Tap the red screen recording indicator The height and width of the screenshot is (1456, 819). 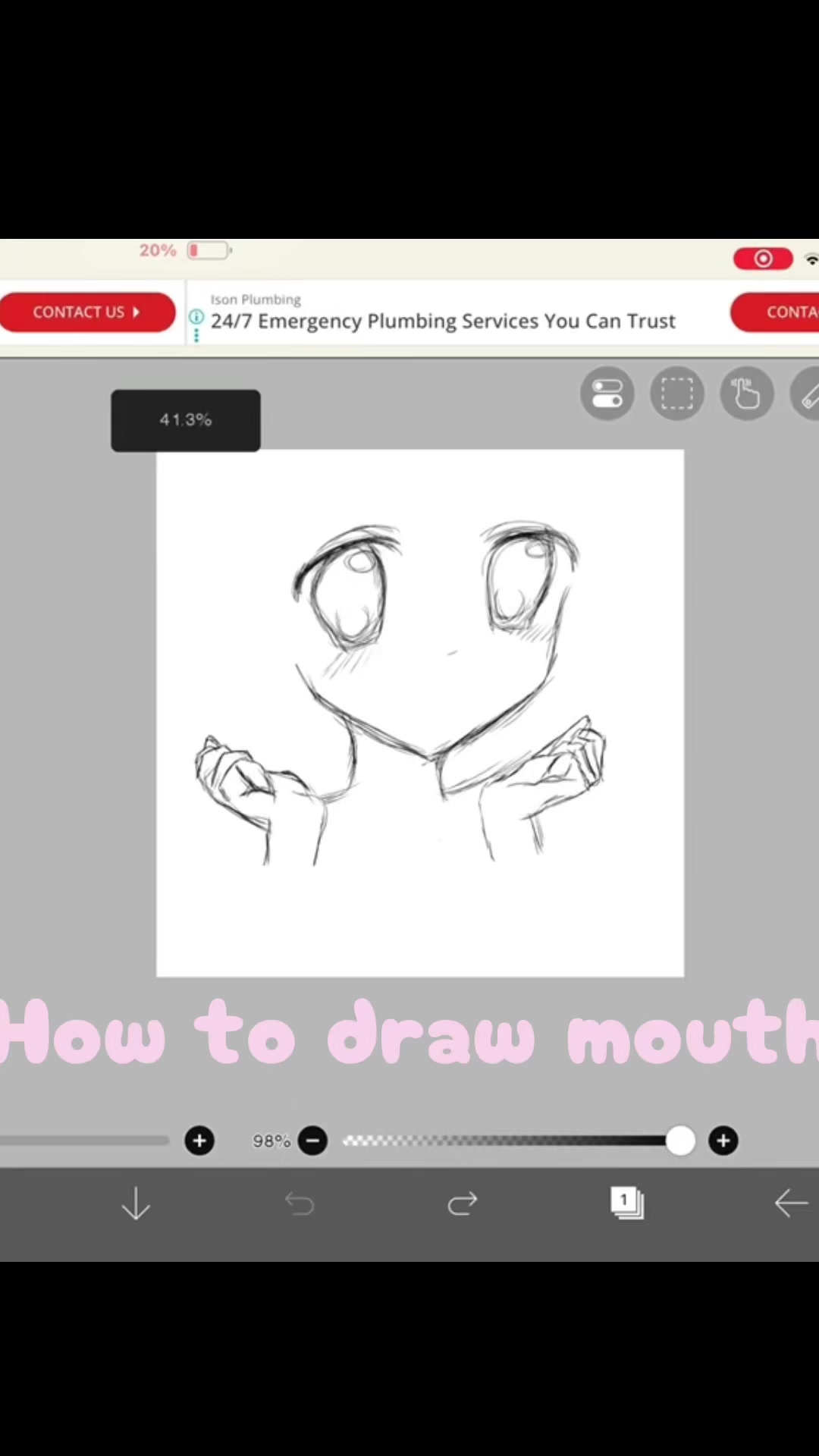pos(763,259)
